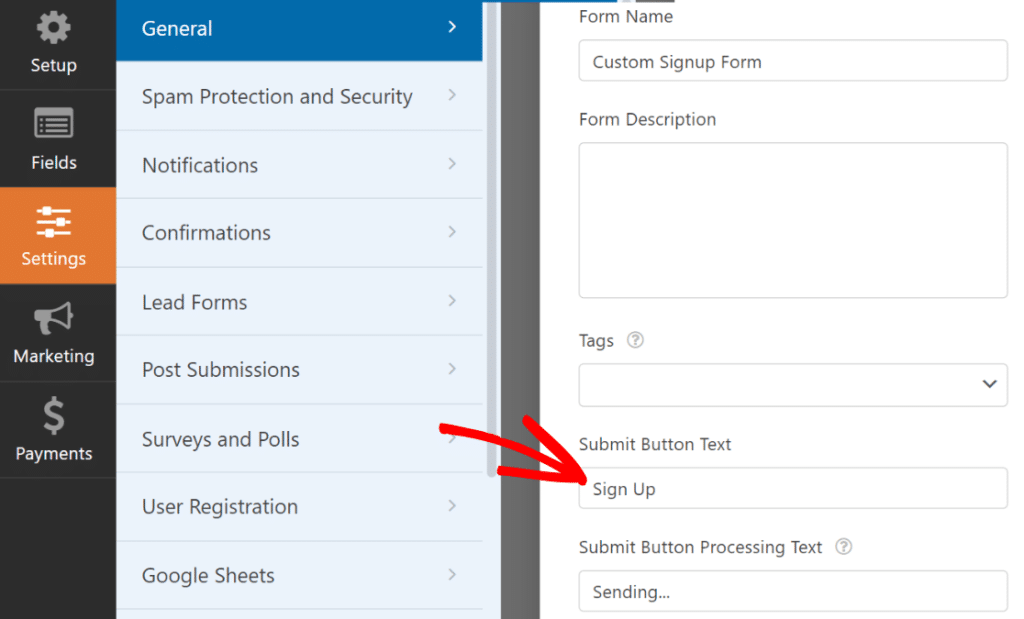
Task: Open the Tags dropdown
Action: pos(792,384)
